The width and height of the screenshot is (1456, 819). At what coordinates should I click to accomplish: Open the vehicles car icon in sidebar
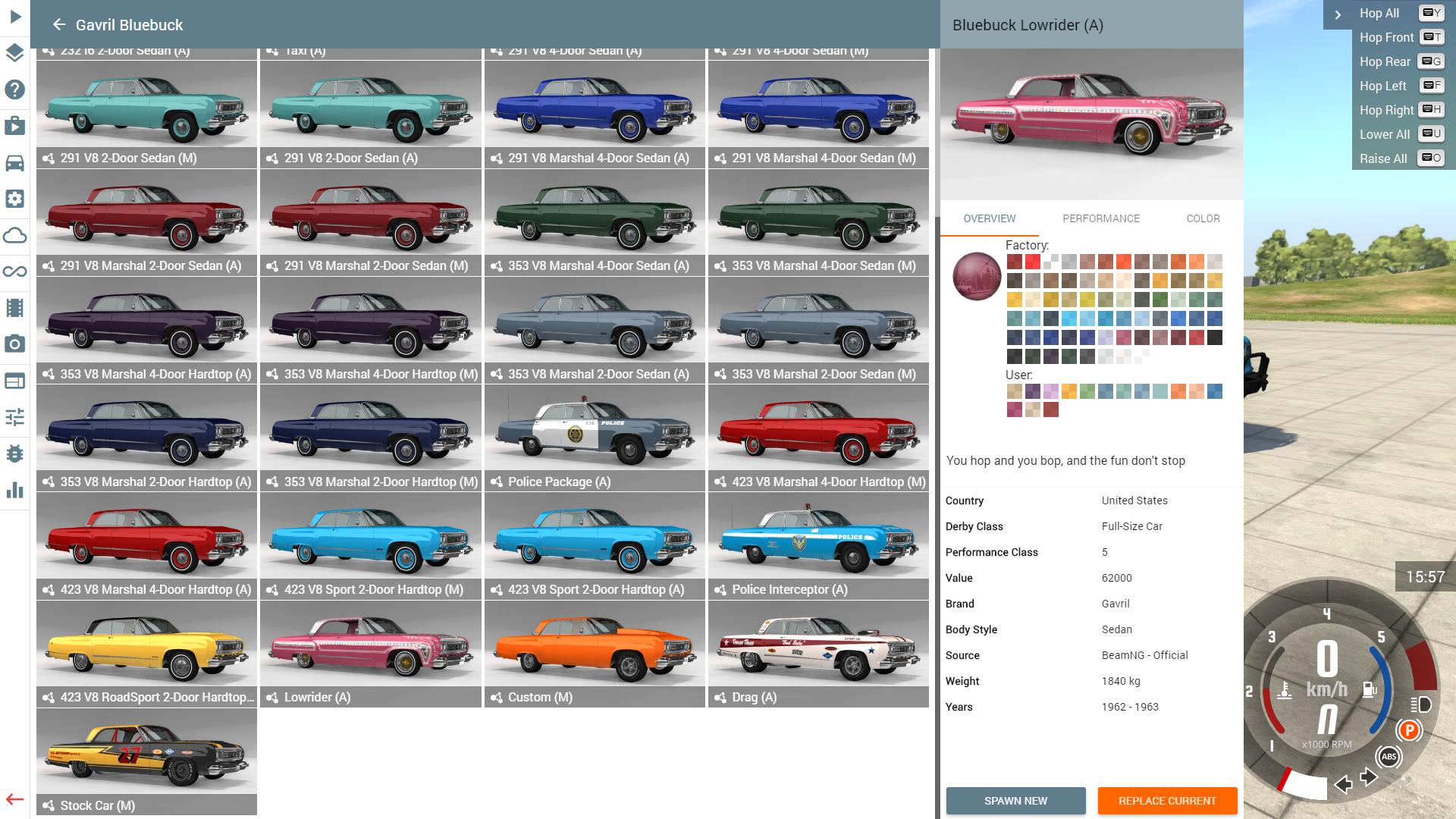click(x=15, y=162)
